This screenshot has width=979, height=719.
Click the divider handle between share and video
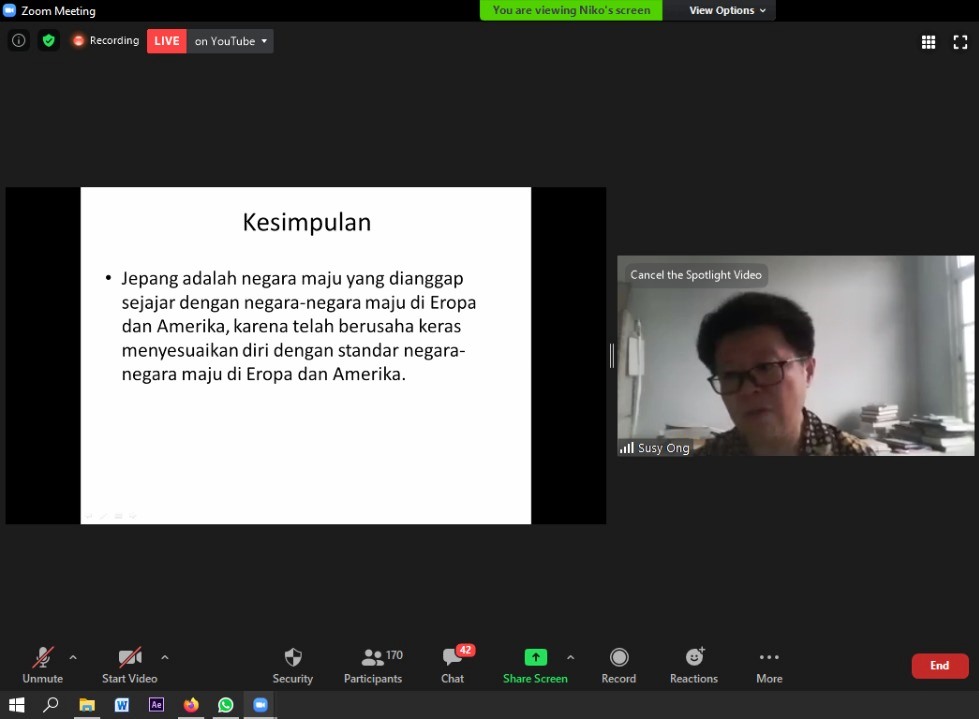click(x=612, y=356)
